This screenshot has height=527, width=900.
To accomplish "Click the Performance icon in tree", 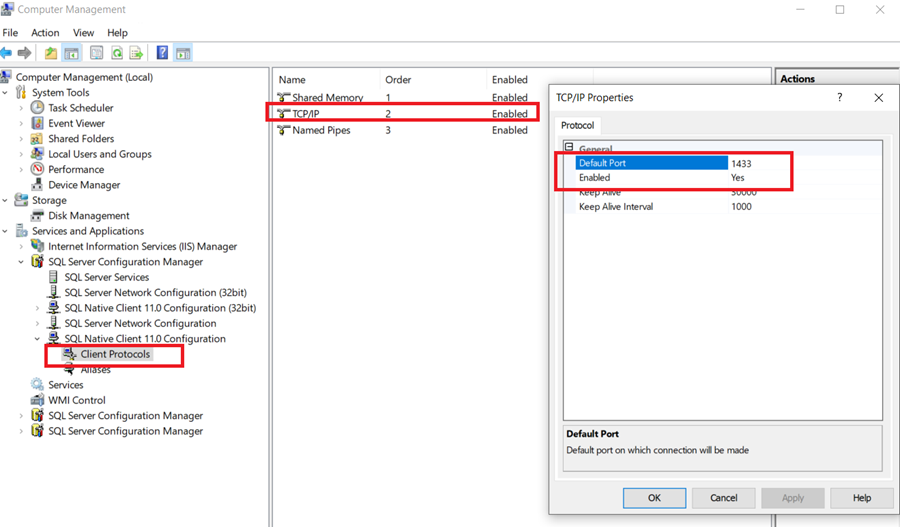I will point(37,169).
